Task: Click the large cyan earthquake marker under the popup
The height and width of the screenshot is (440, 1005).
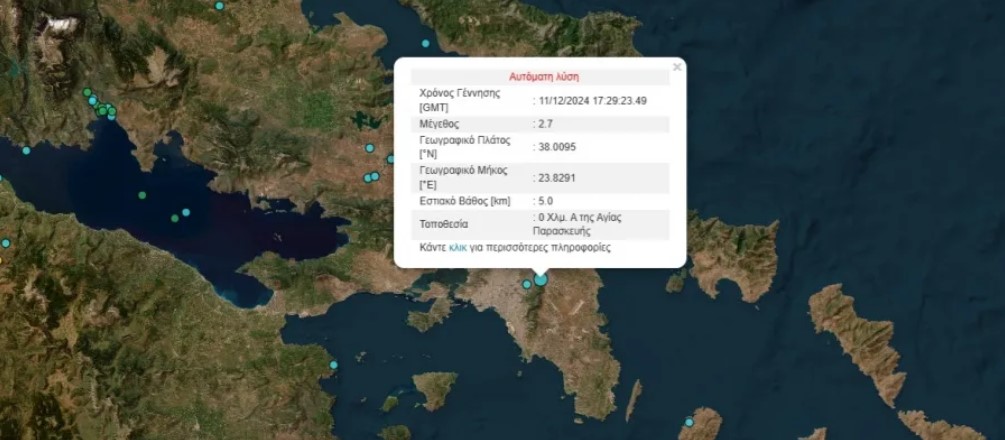Action: [x=541, y=281]
